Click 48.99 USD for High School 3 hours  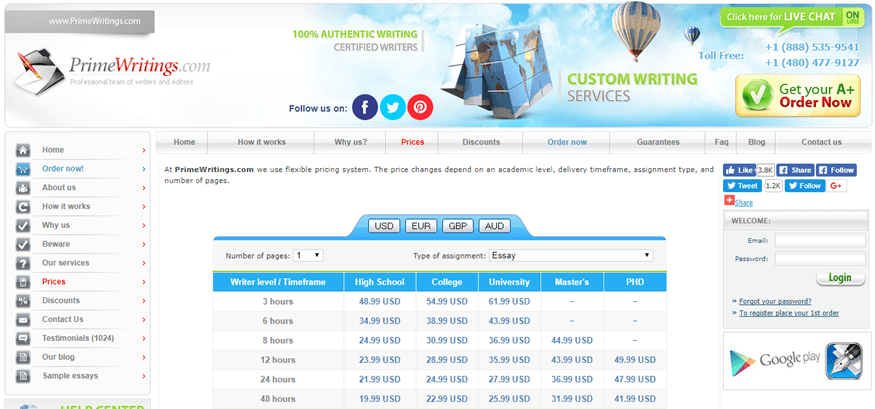pos(379,302)
